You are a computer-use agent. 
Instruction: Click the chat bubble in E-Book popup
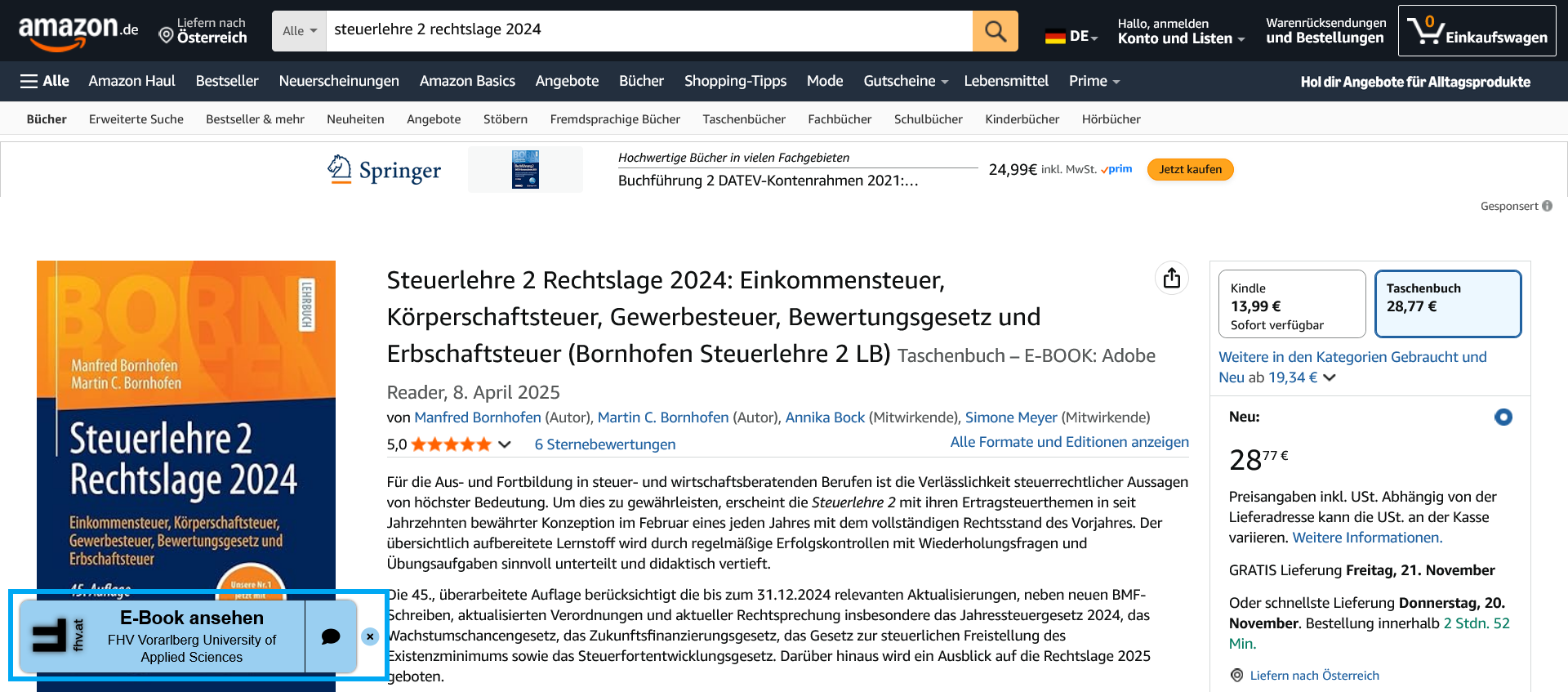point(331,636)
